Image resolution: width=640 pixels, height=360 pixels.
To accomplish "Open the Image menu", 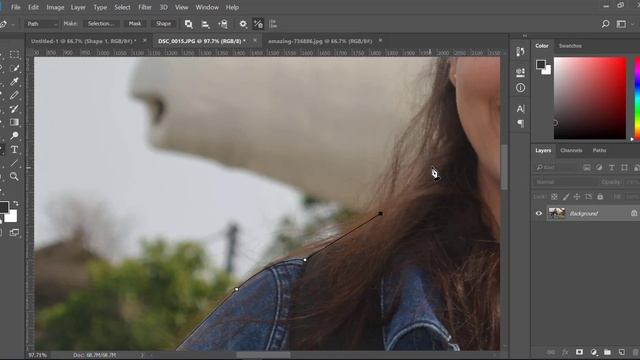I will pyautogui.click(x=55, y=7).
